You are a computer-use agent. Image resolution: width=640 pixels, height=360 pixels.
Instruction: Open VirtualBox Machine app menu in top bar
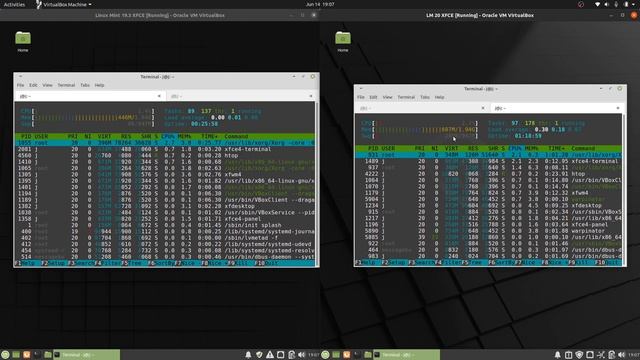[63, 4]
